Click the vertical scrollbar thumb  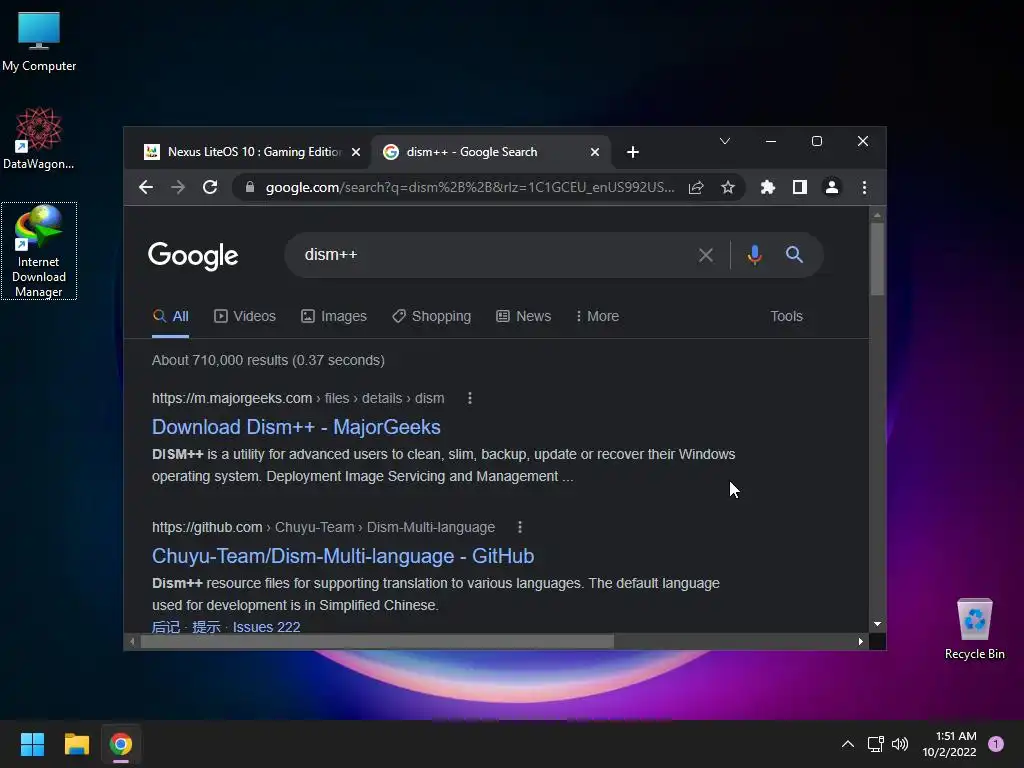877,259
